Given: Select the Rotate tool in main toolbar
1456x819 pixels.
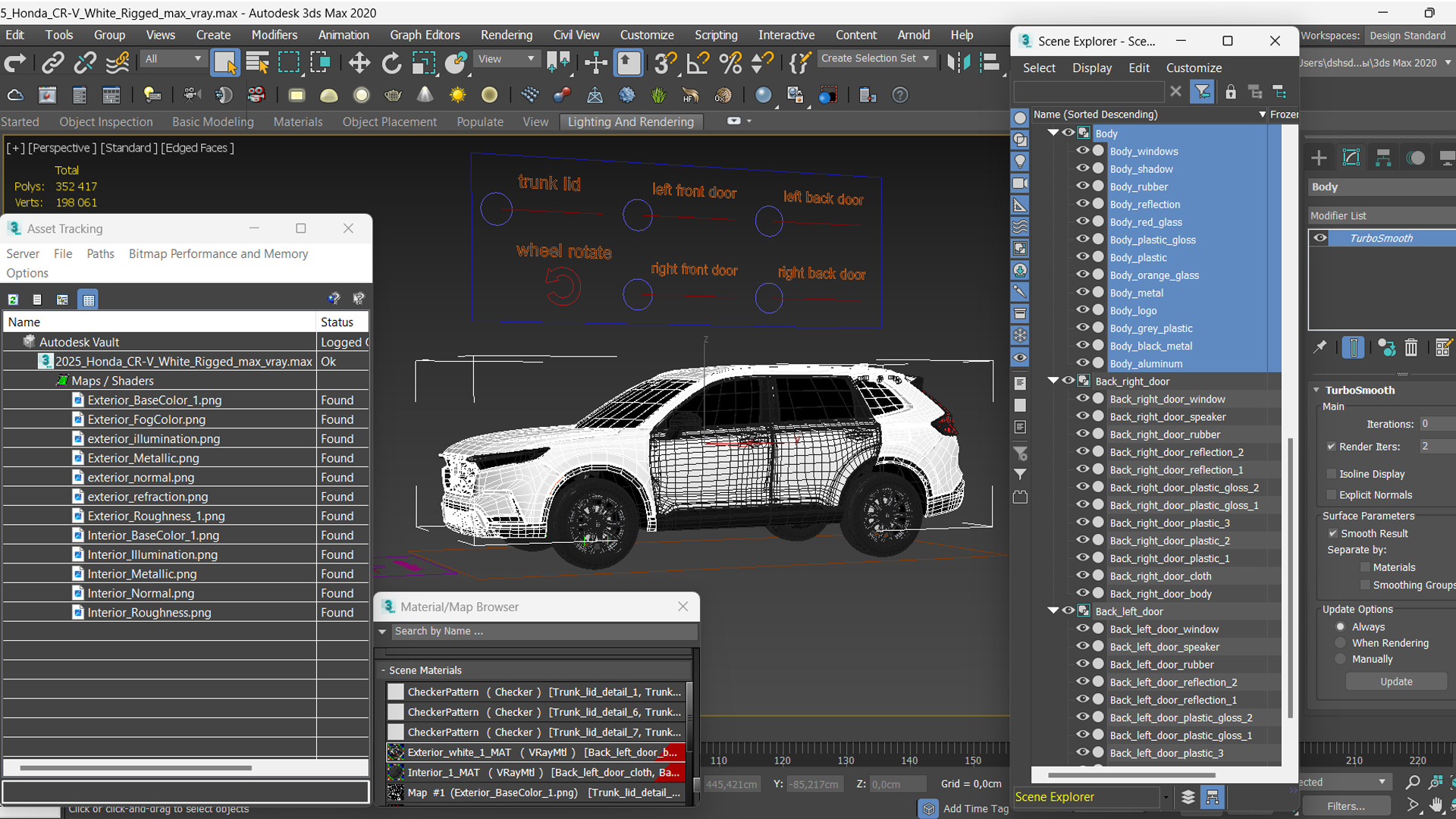Looking at the screenshot, I should (391, 63).
